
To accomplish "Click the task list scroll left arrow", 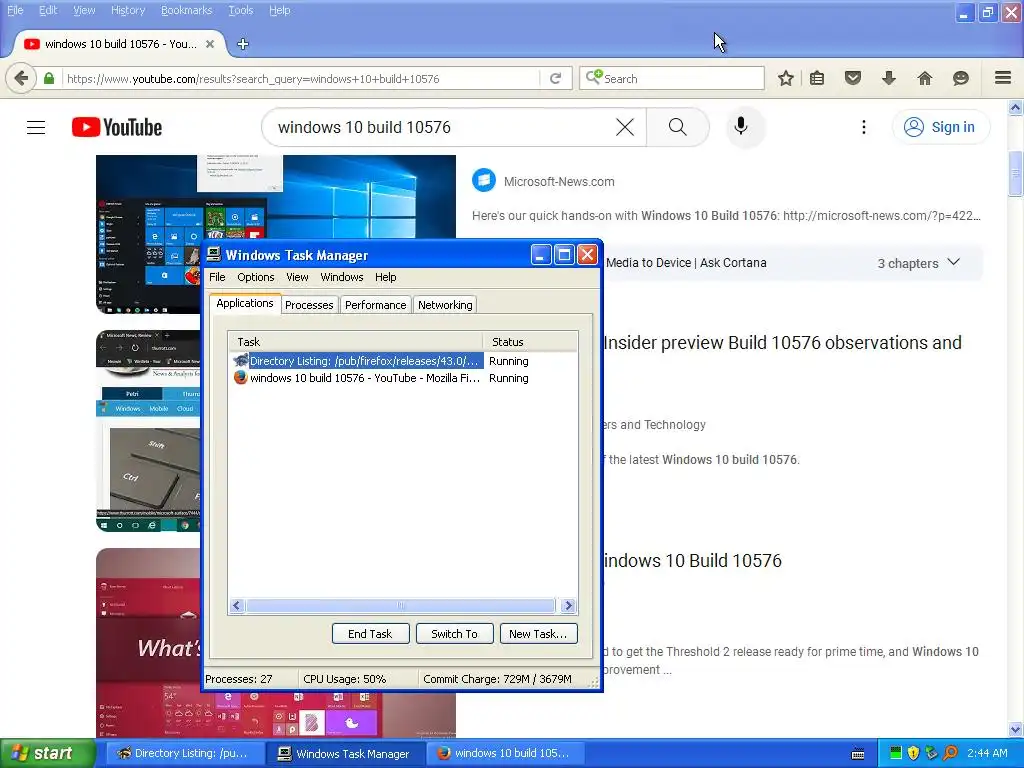I will point(236,606).
